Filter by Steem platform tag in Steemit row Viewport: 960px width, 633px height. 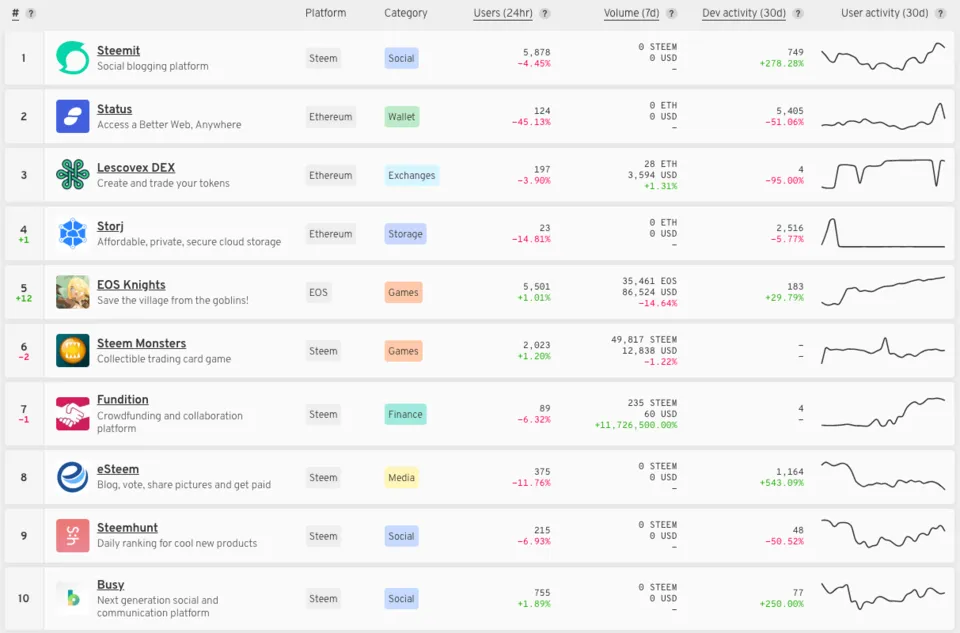pyautogui.click(x=323, y=58)
